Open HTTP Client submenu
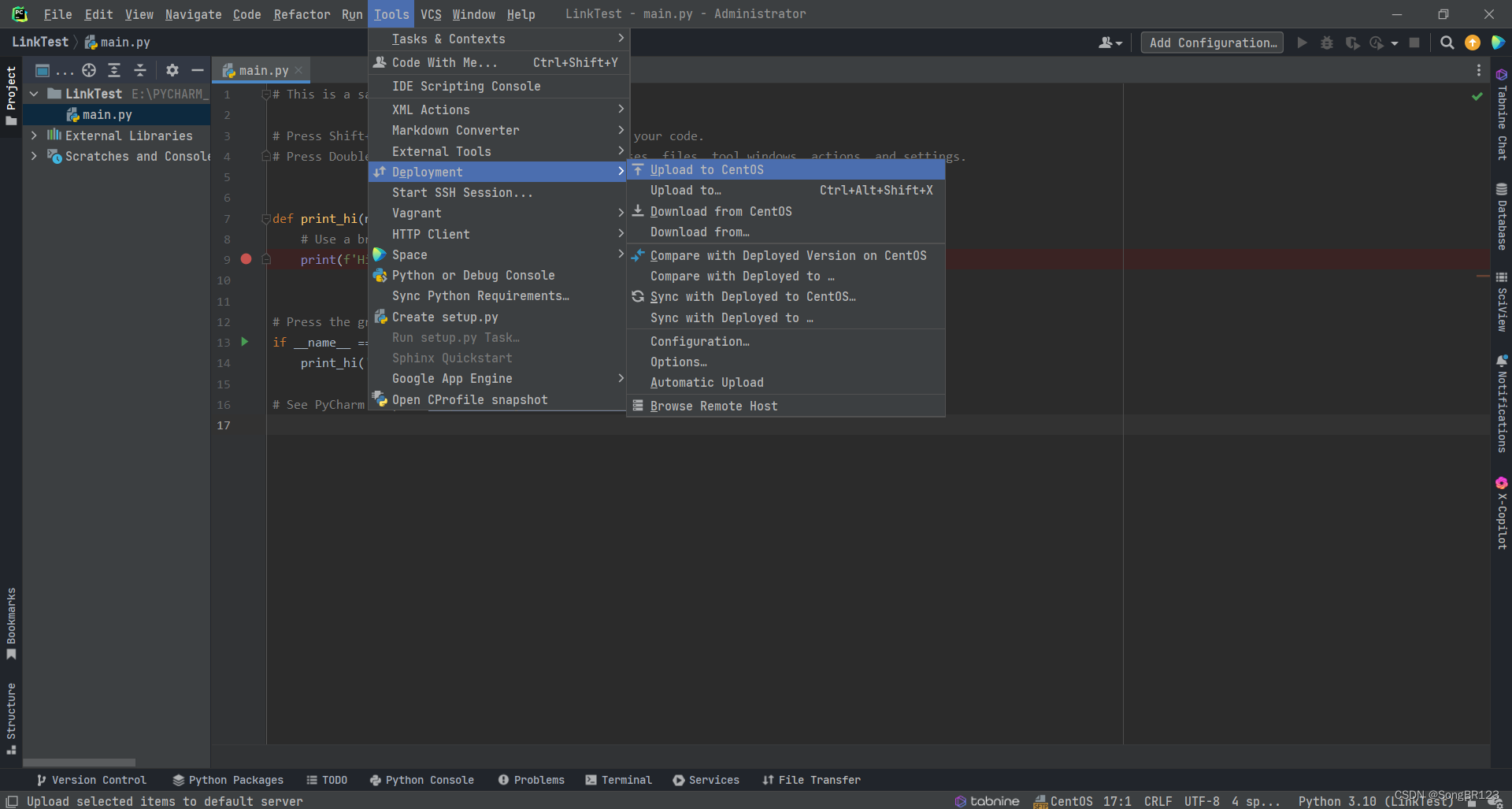 498,234
